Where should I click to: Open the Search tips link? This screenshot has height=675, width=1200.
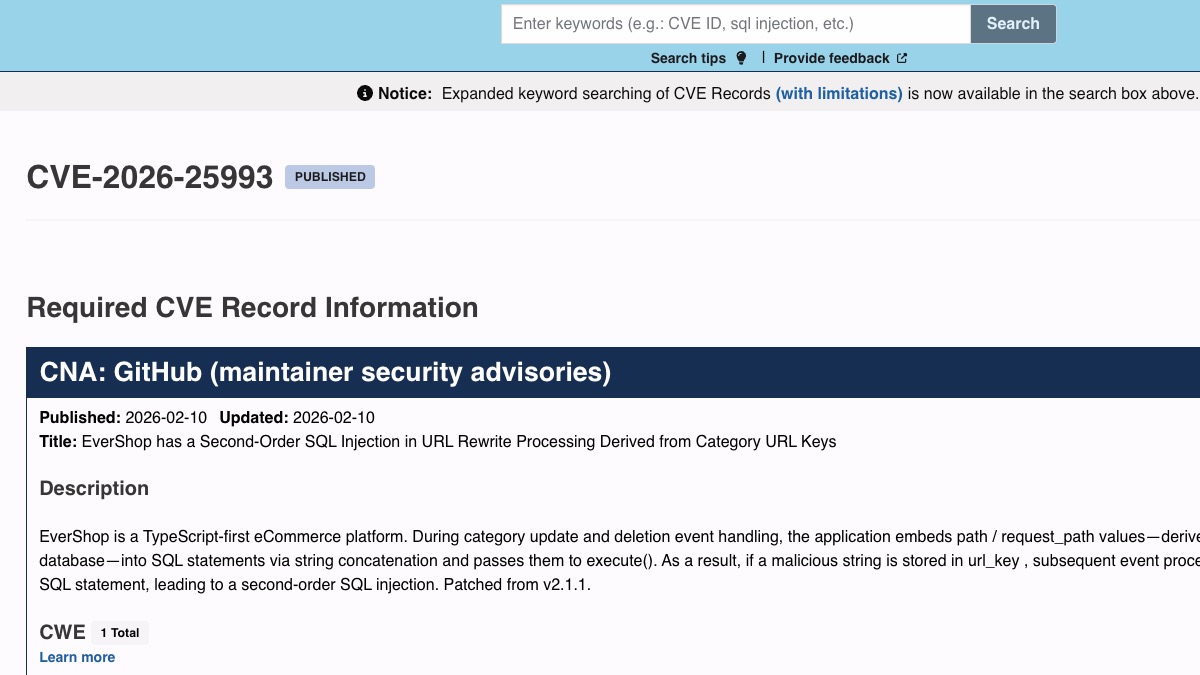click(688, 58)
